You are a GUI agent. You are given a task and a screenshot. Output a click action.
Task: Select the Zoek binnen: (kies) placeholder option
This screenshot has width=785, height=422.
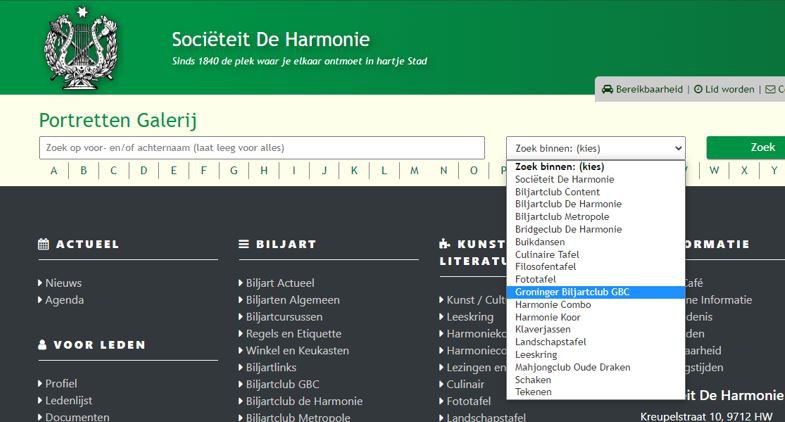pyautogui.click(x=596, y=167)
